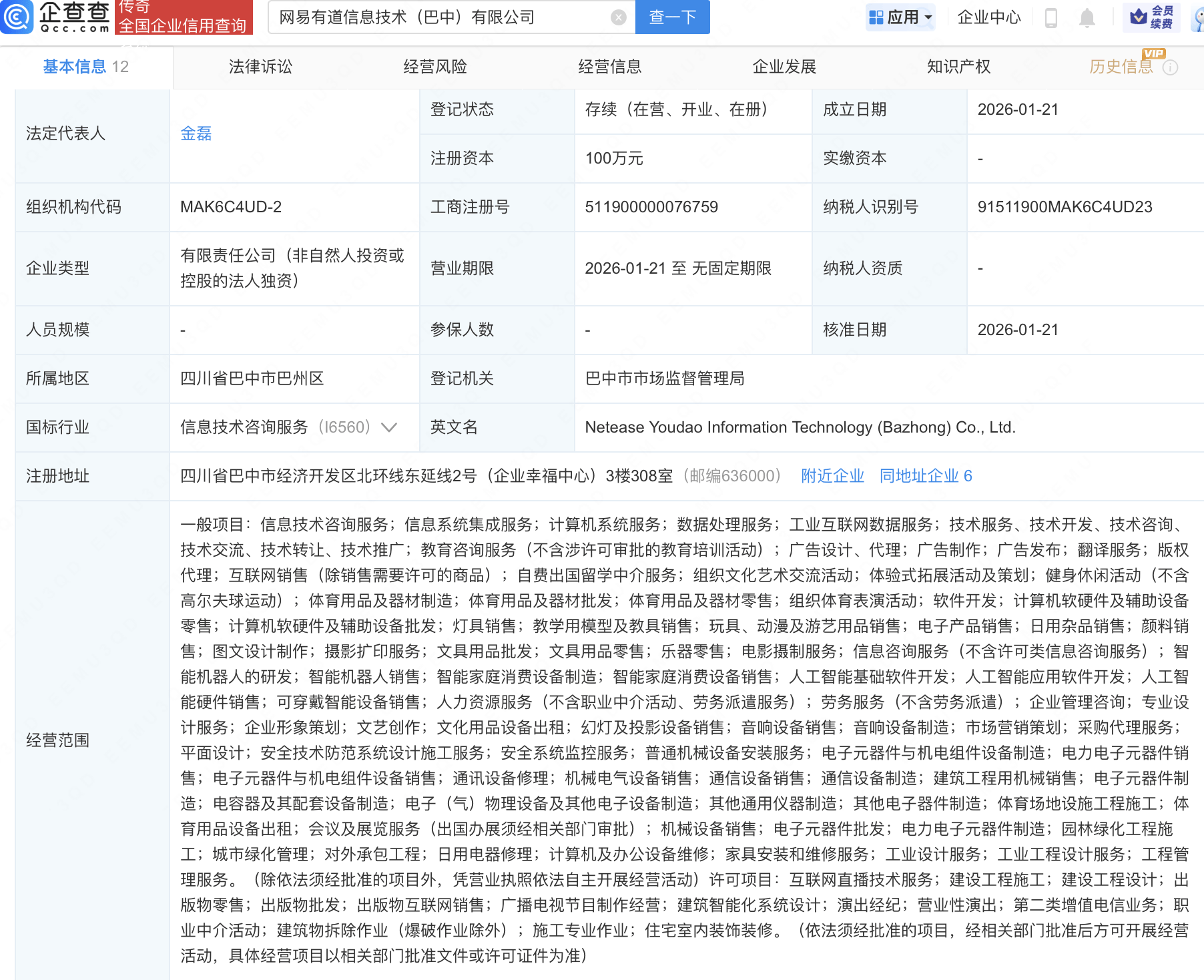Open legal representative 金磊 link
The image size is (1204, 980).
196,134
